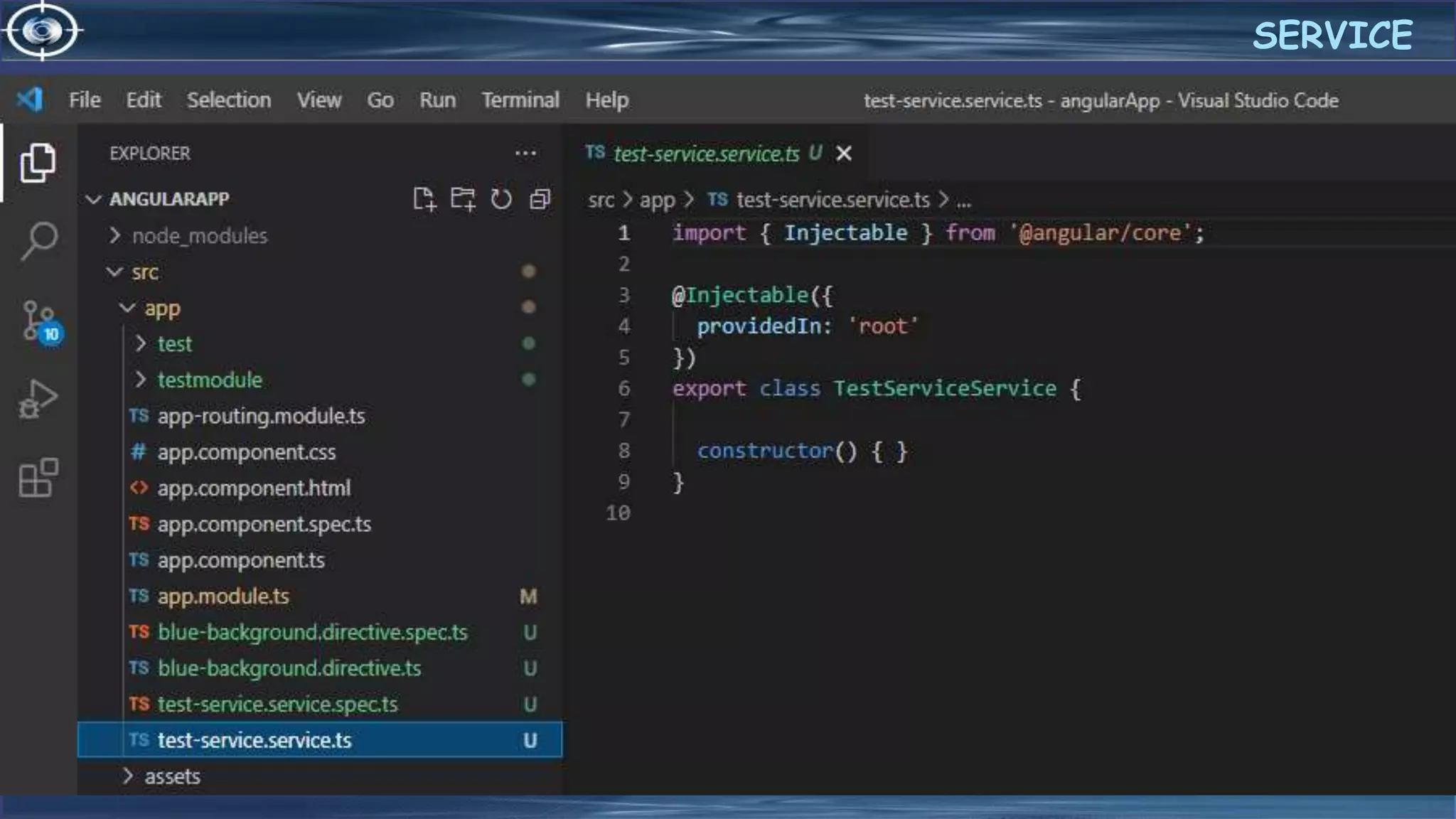The height and width of the screenshot is (819, 1456).
Task: Open the Terminal menu
Action: (x=520, y=100)
